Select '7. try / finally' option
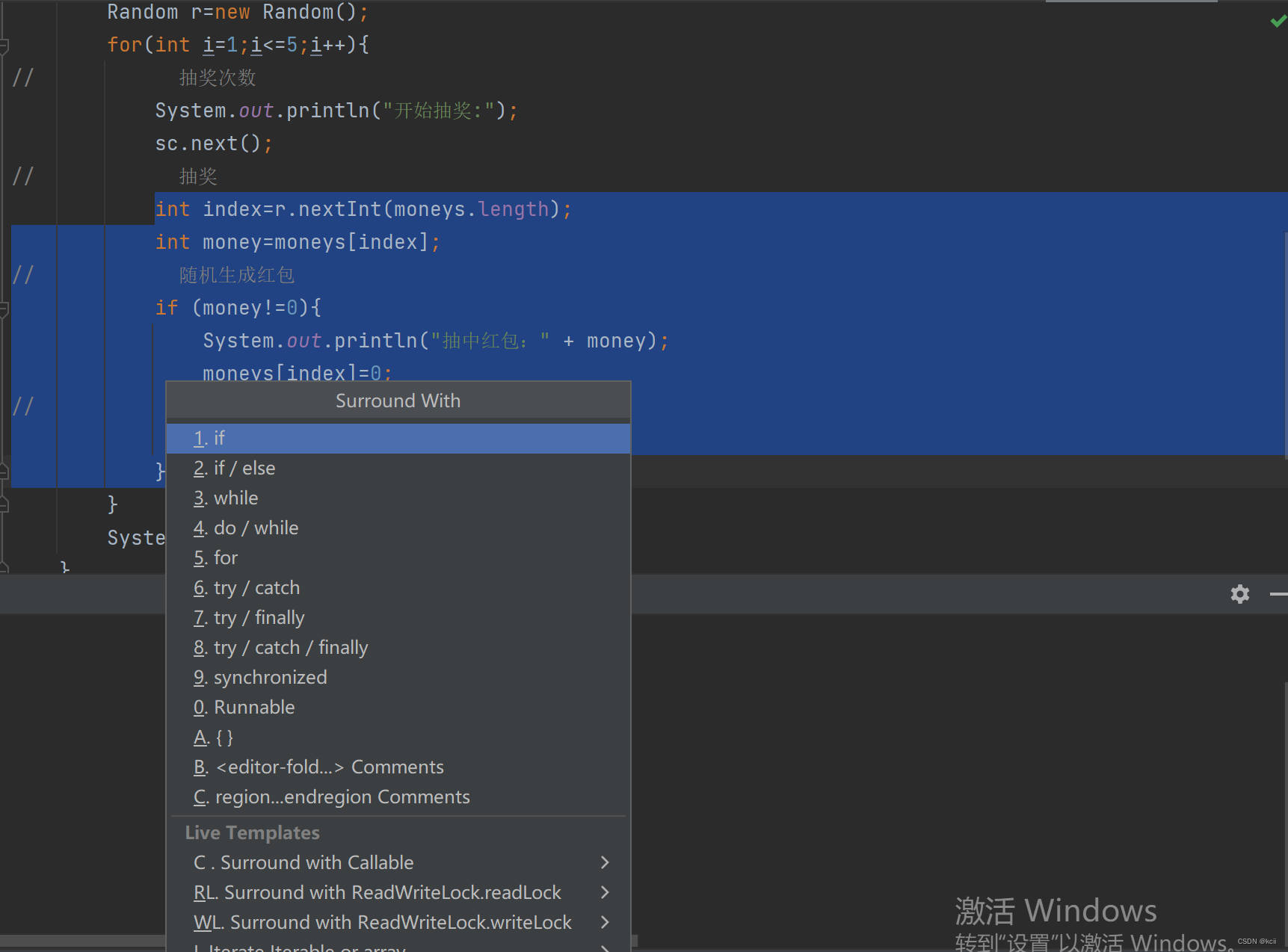 pyautogui.click(x=398, y=617)
